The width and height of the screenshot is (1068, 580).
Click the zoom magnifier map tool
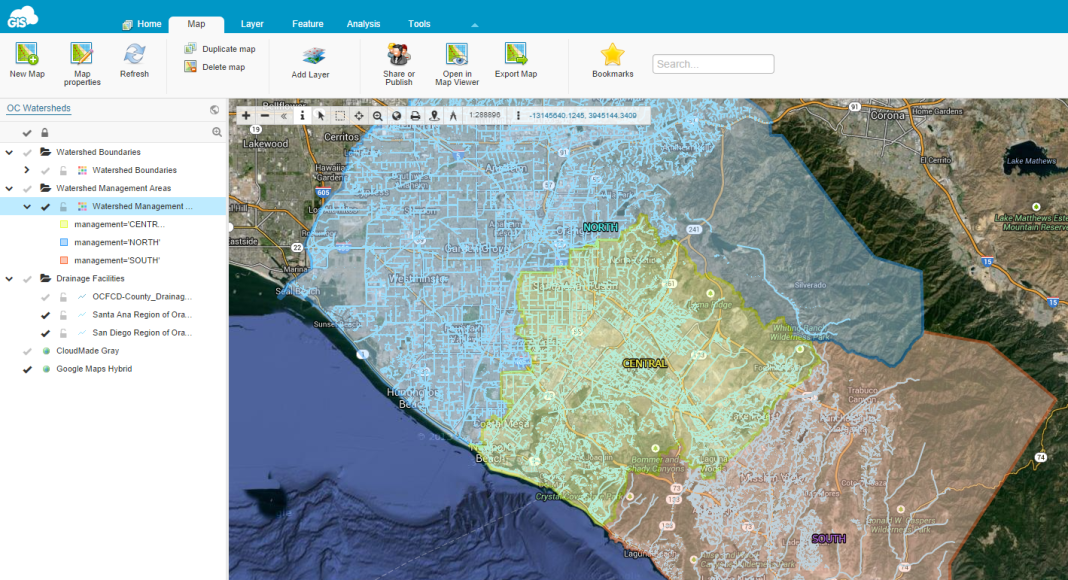(377, 116)
